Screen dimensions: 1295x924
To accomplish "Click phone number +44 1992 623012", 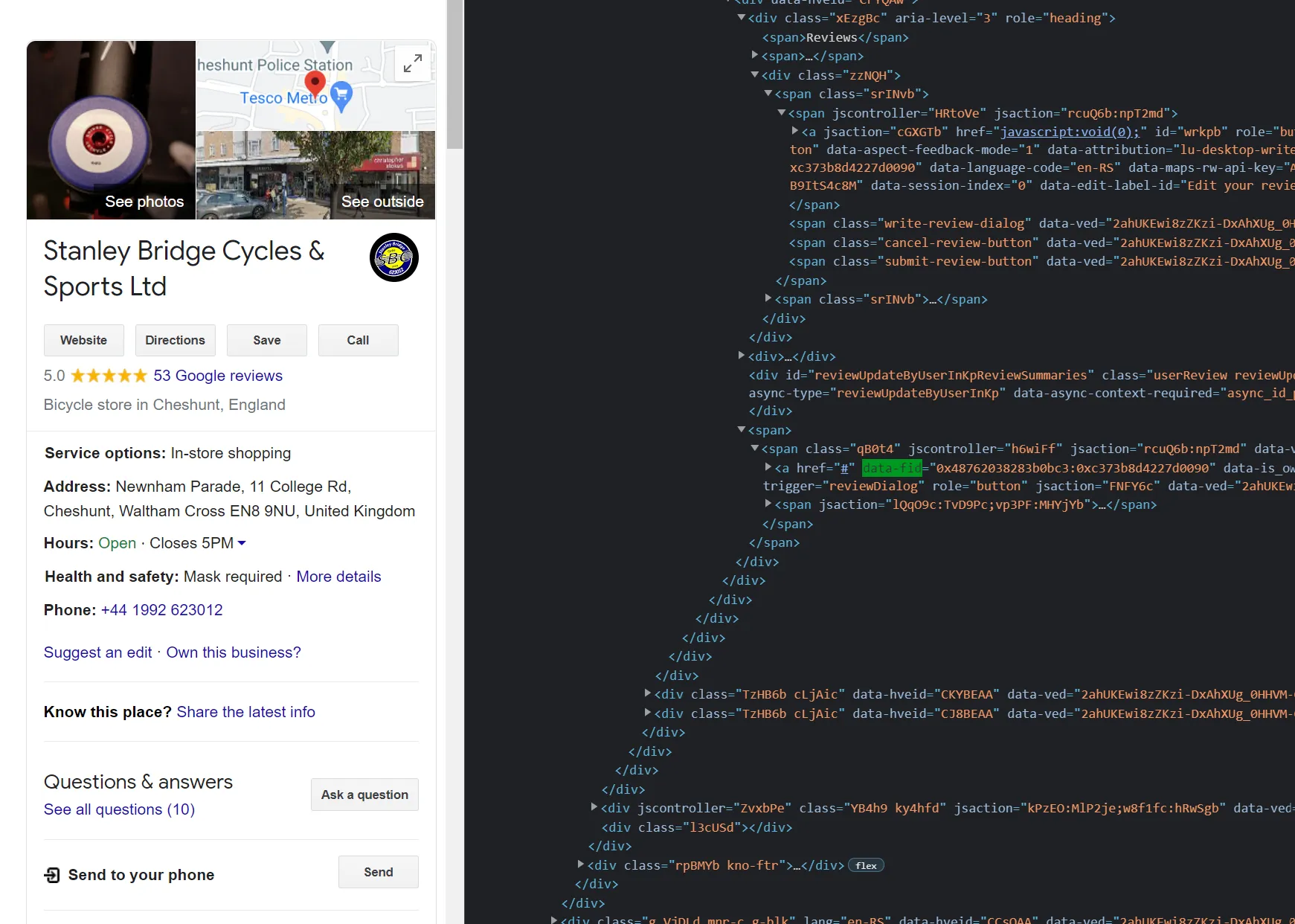I will click(x=162, y=610).
